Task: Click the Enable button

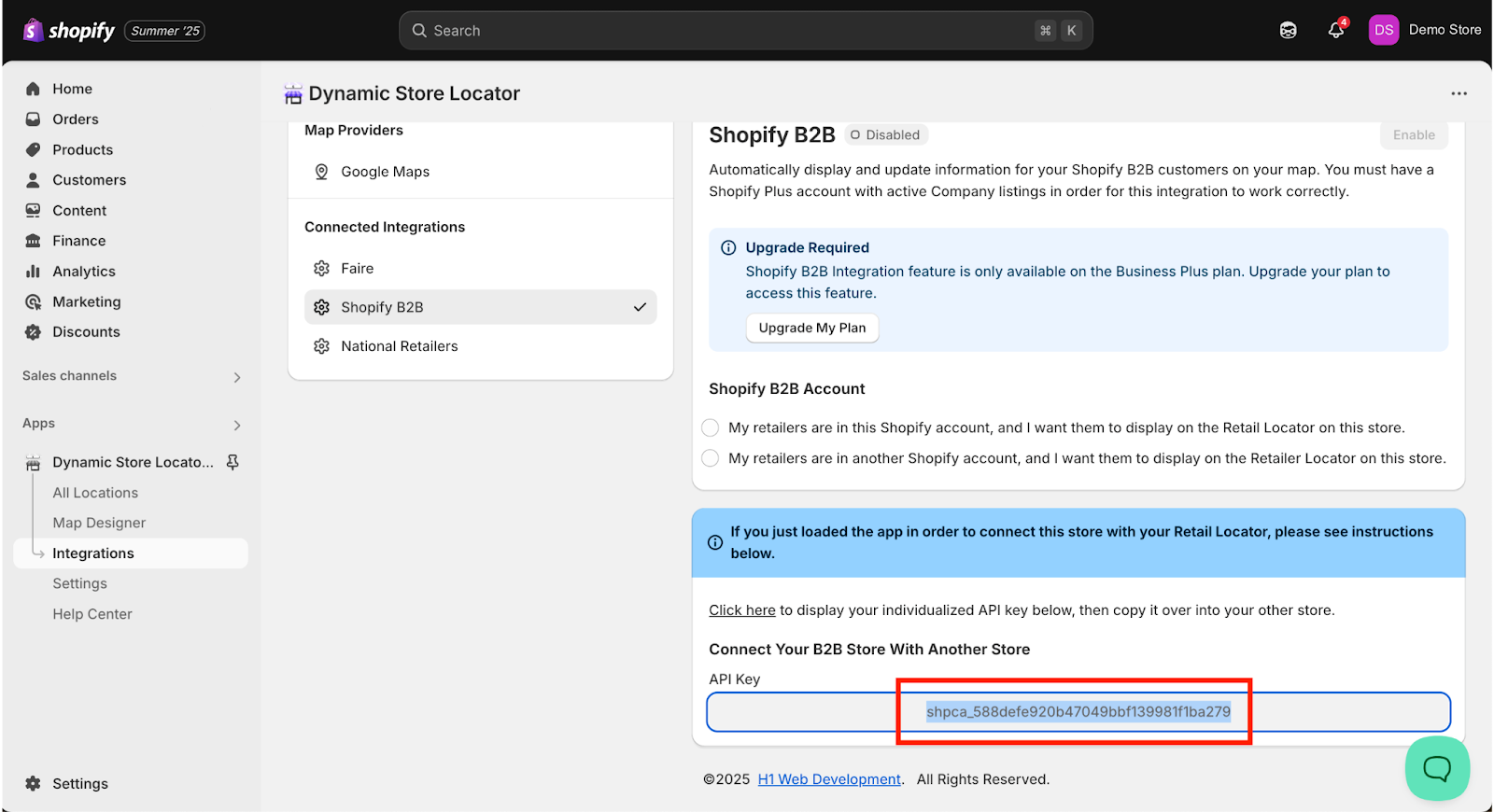Action: tap(1414, 135)
